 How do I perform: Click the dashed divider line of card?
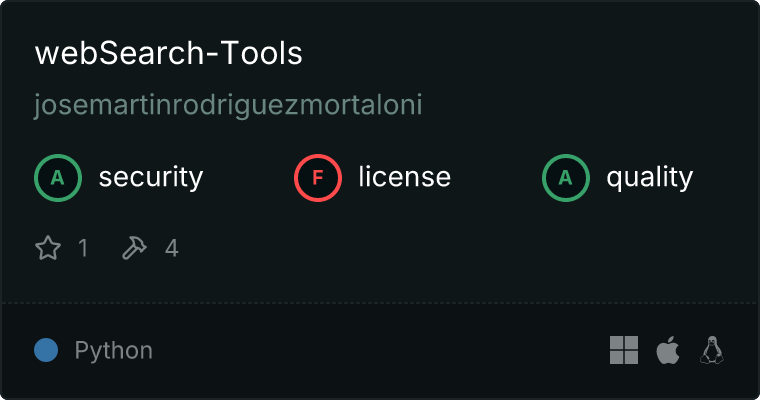(x=380, y=303)
